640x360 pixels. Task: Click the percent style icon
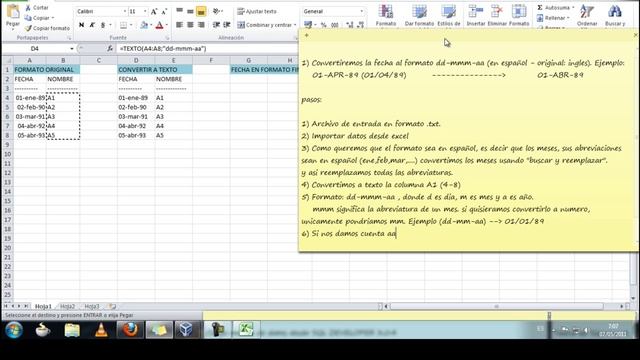point(324,25)
